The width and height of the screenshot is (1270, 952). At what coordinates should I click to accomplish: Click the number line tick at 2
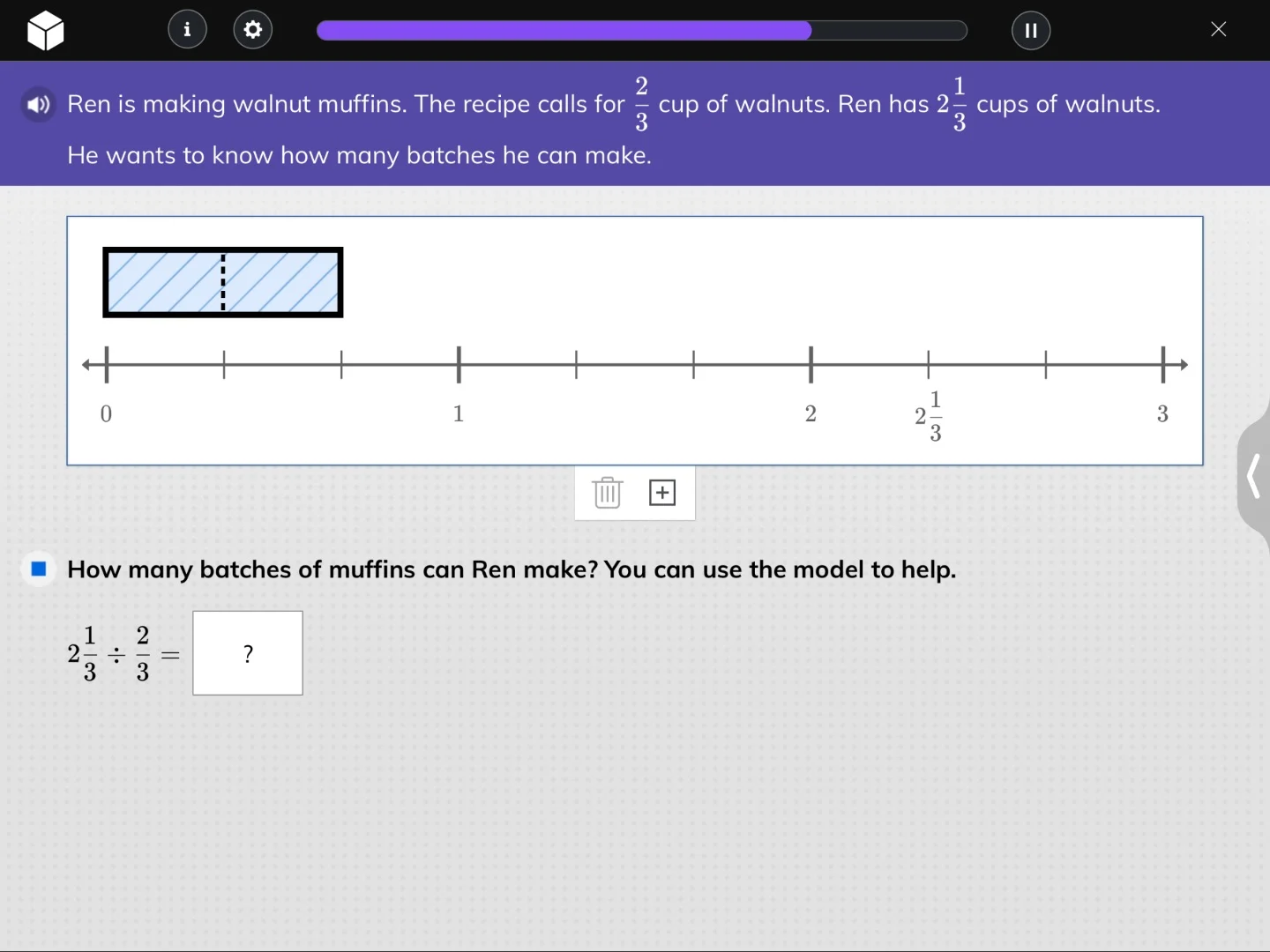pyautogui.click(x=811, y=364)
